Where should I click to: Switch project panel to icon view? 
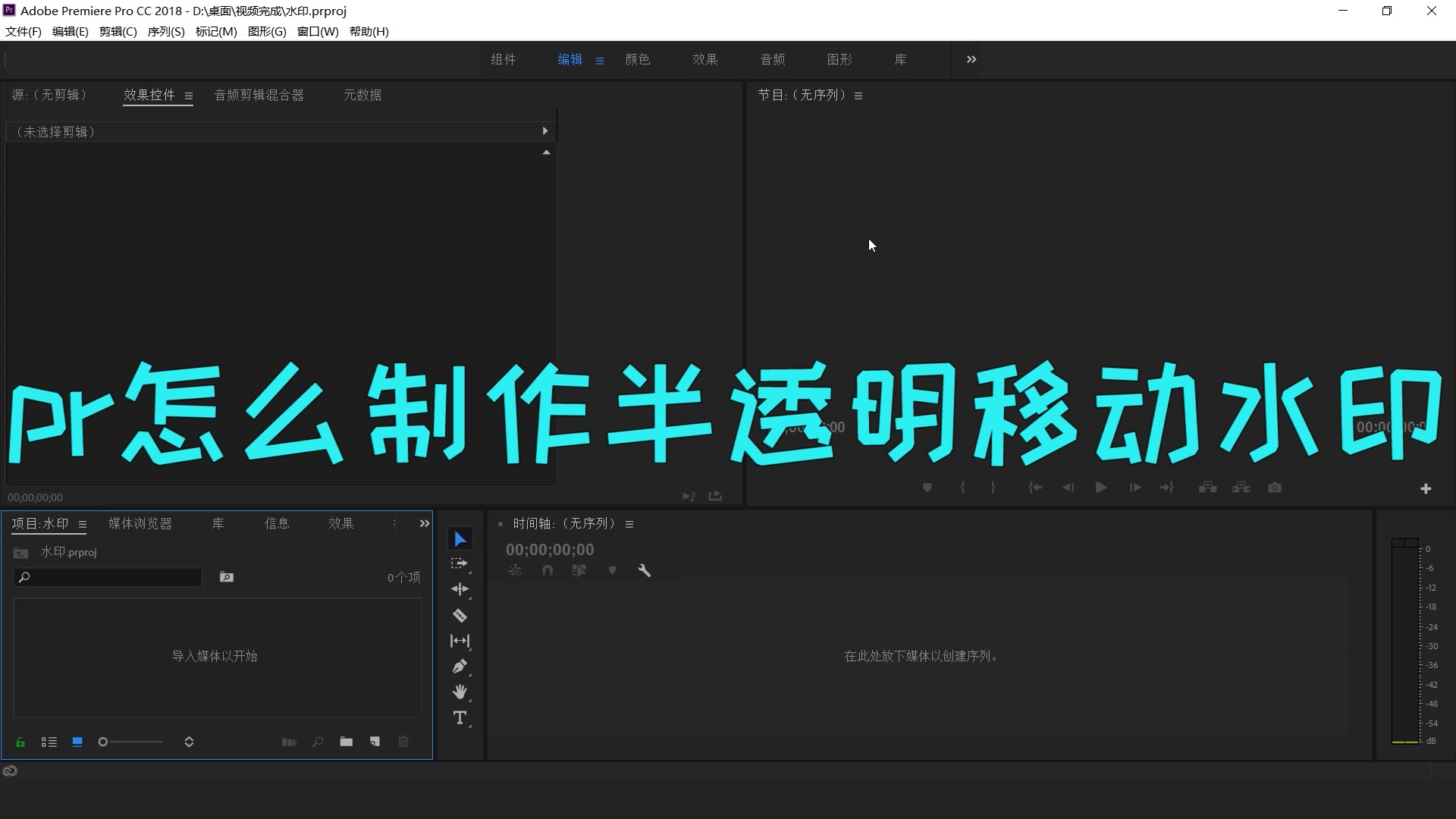pos(77,742)
